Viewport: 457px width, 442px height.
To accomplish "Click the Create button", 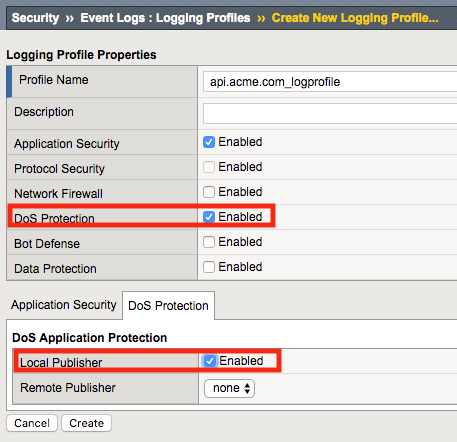I will coord(86,423).
